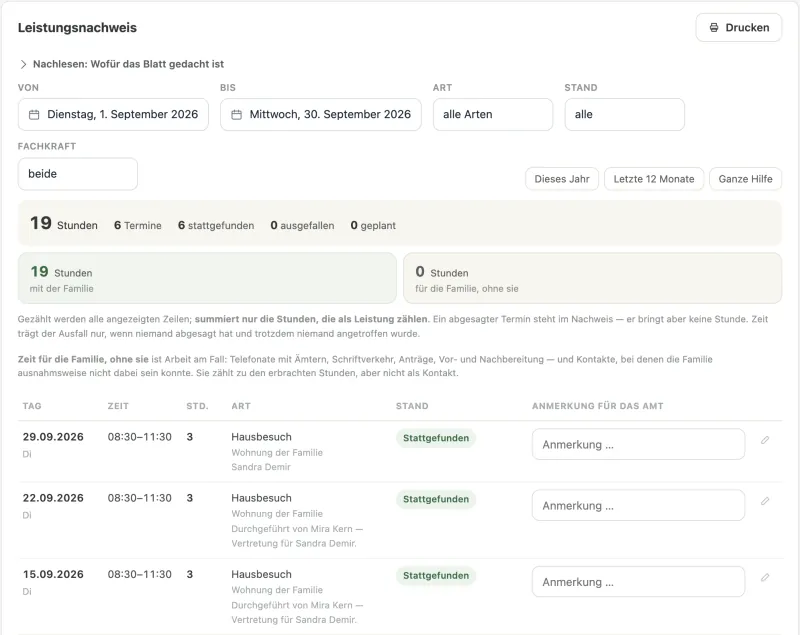This screenshot has width=800, height=635.
Task: Select the 'Dieses Jahr' quick range
Action: (562, 179)
